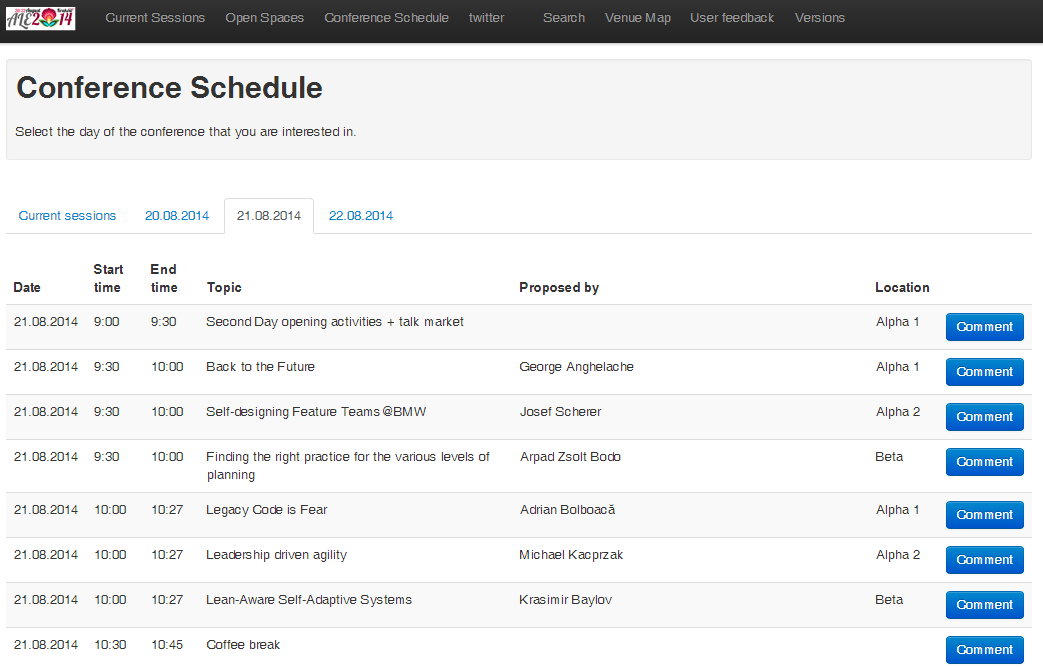
Task: Comment on Leadership driven agility session
Action: pyautogui.click(x=984, y=560)
